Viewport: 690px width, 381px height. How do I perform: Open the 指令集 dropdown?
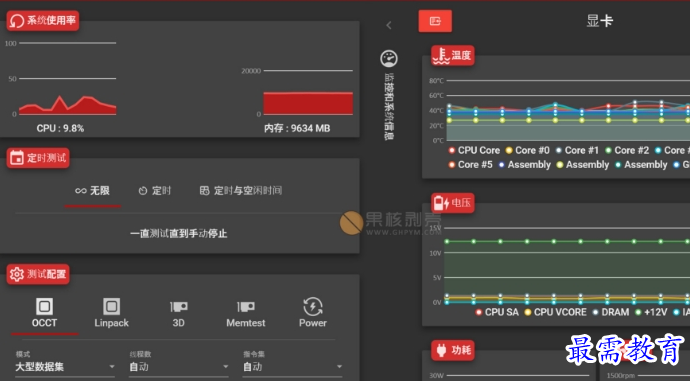(292, 366)
